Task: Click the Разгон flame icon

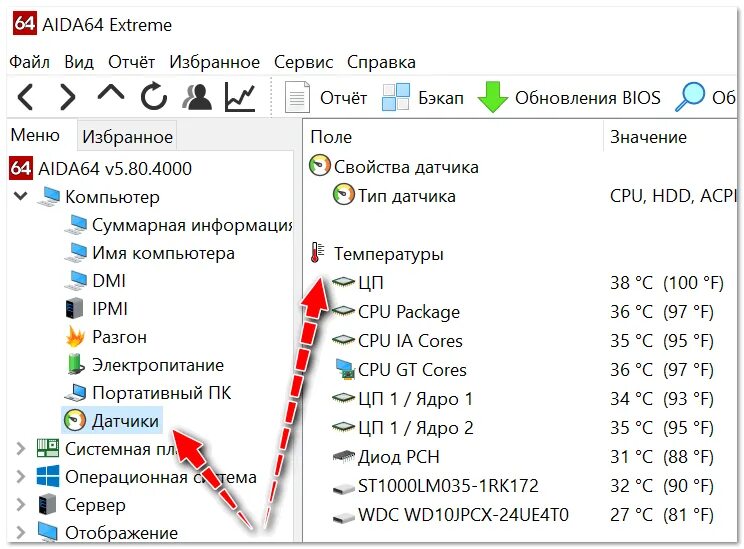Action: click(x=75, y=336)
